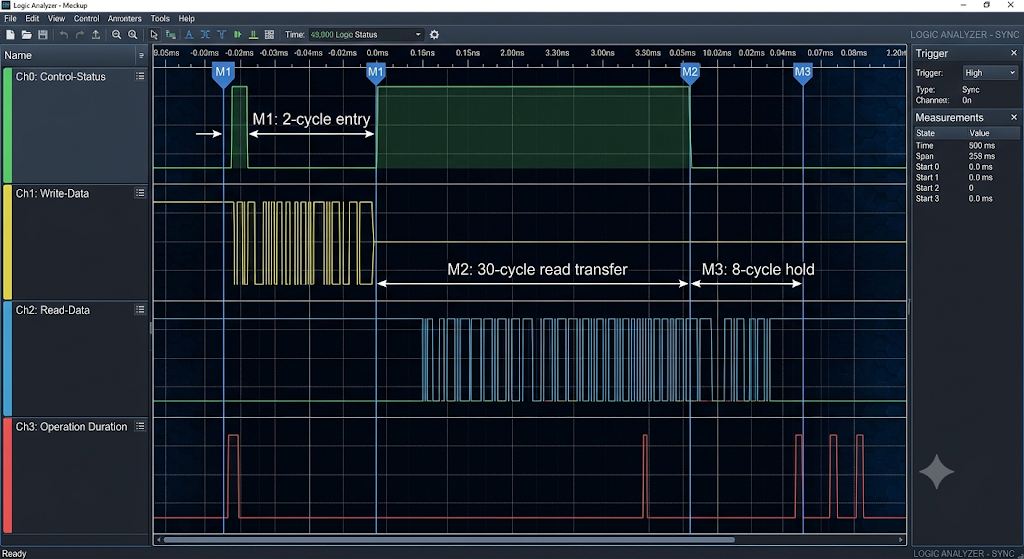Image resolution: width=1024 pixels, height=559 pixels.
Task: Select the Time 500 ms value
Action: point(982,146)
